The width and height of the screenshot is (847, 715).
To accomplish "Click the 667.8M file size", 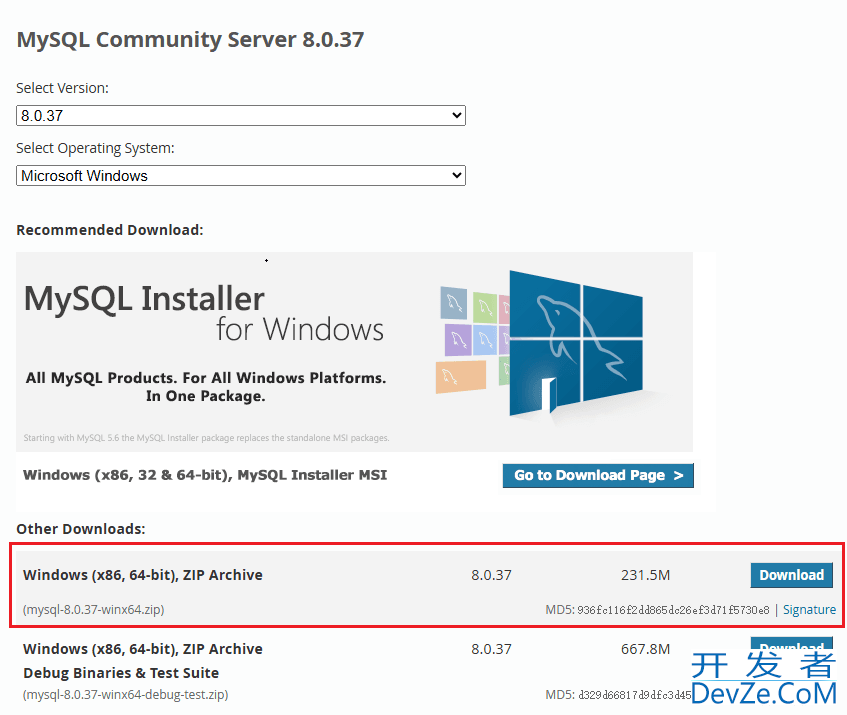I will (x=646, y=649).
